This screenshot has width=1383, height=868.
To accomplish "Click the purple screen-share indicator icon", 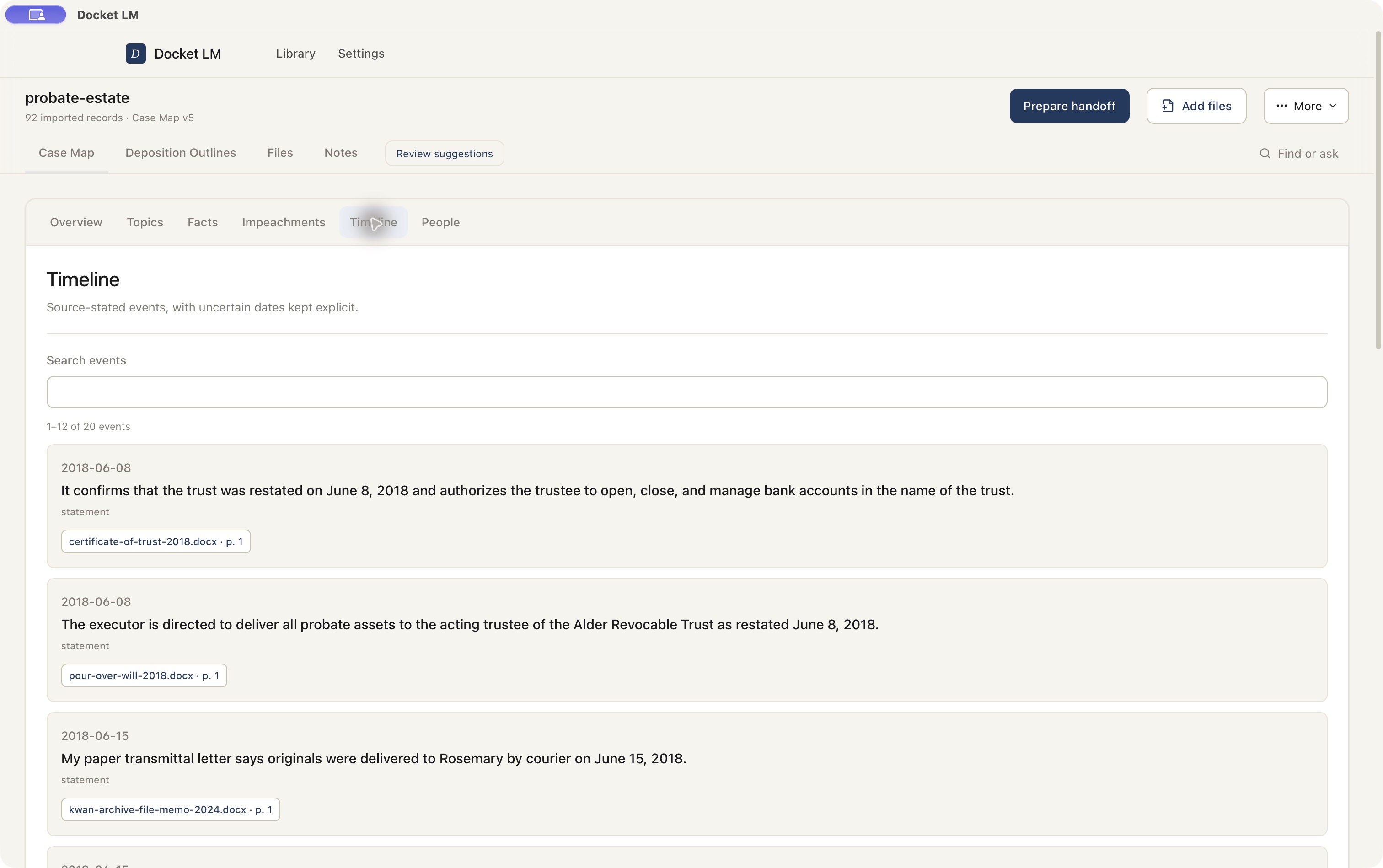I will (x=36, y=15).
